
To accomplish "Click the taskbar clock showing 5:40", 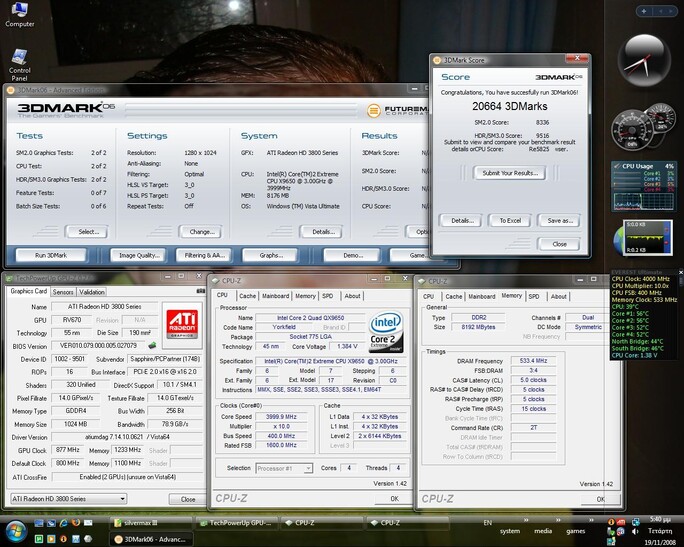I will pyautogui.click(x=660, y=520).
